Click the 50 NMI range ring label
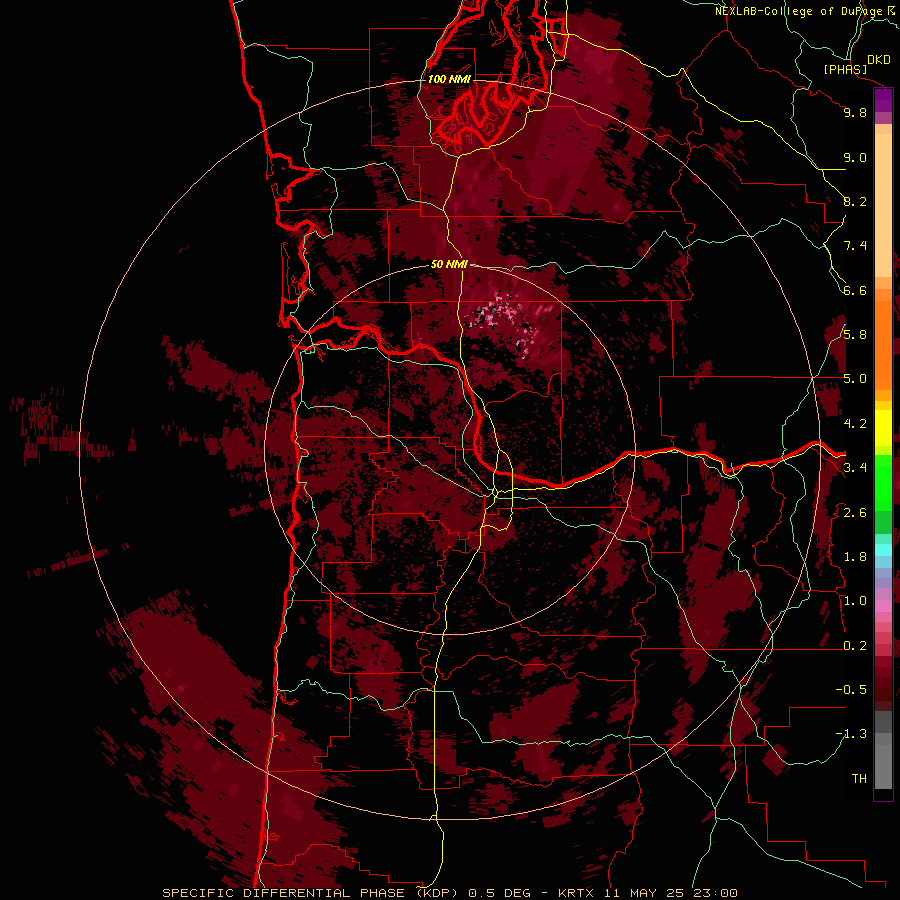The width and height of the screenshot is (900, 900). click(x=449, y=265)
